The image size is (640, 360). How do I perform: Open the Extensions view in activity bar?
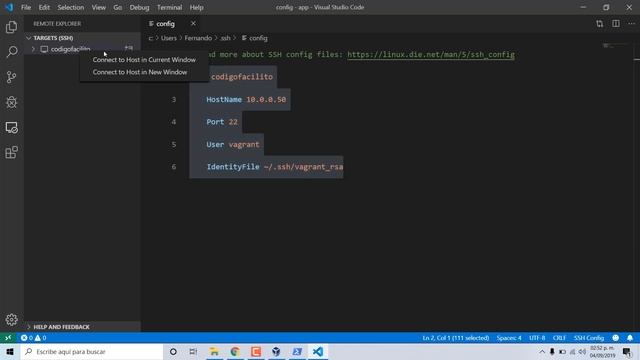point(11,152)
